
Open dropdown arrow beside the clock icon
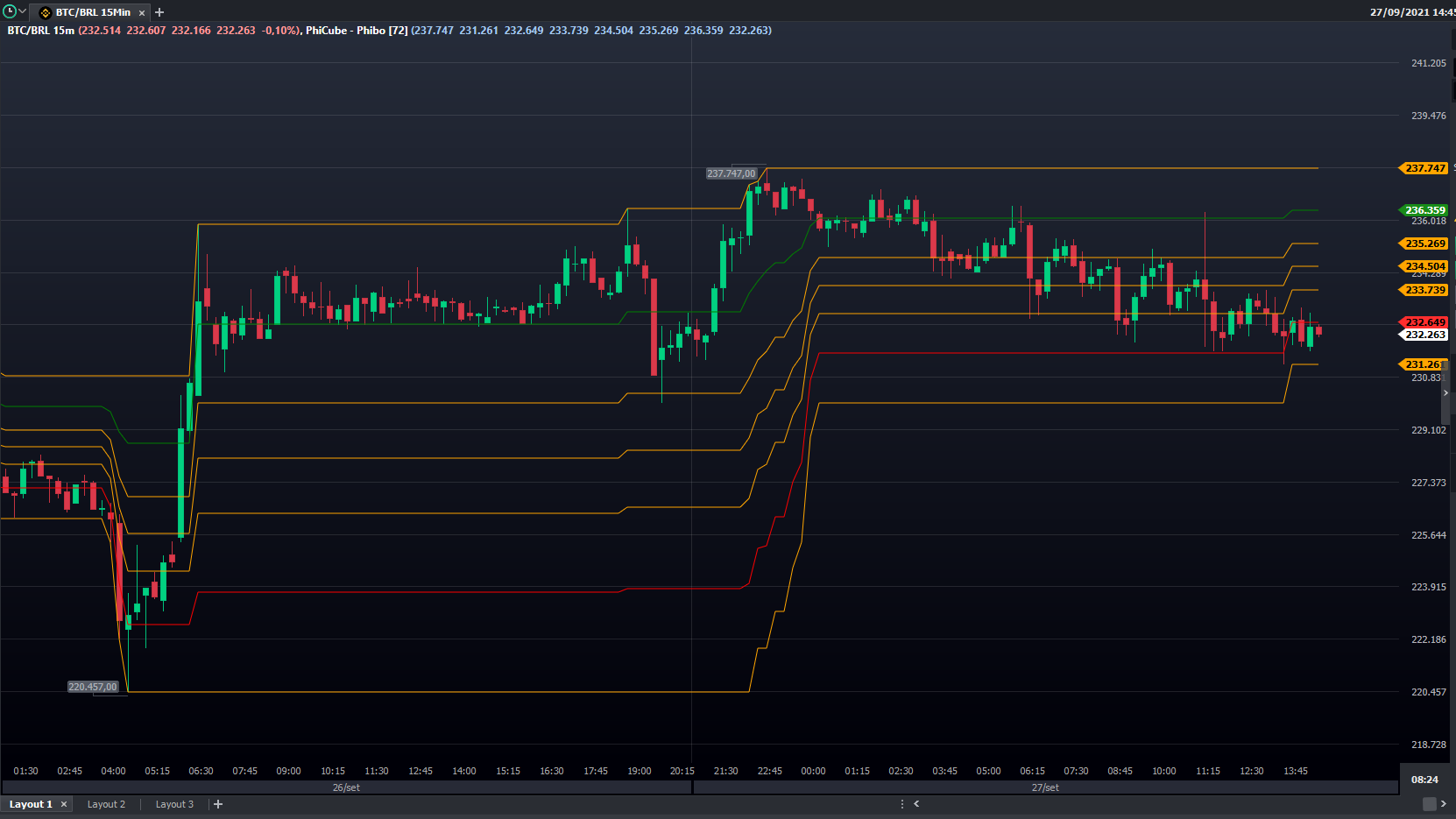[x=23, y=11]
